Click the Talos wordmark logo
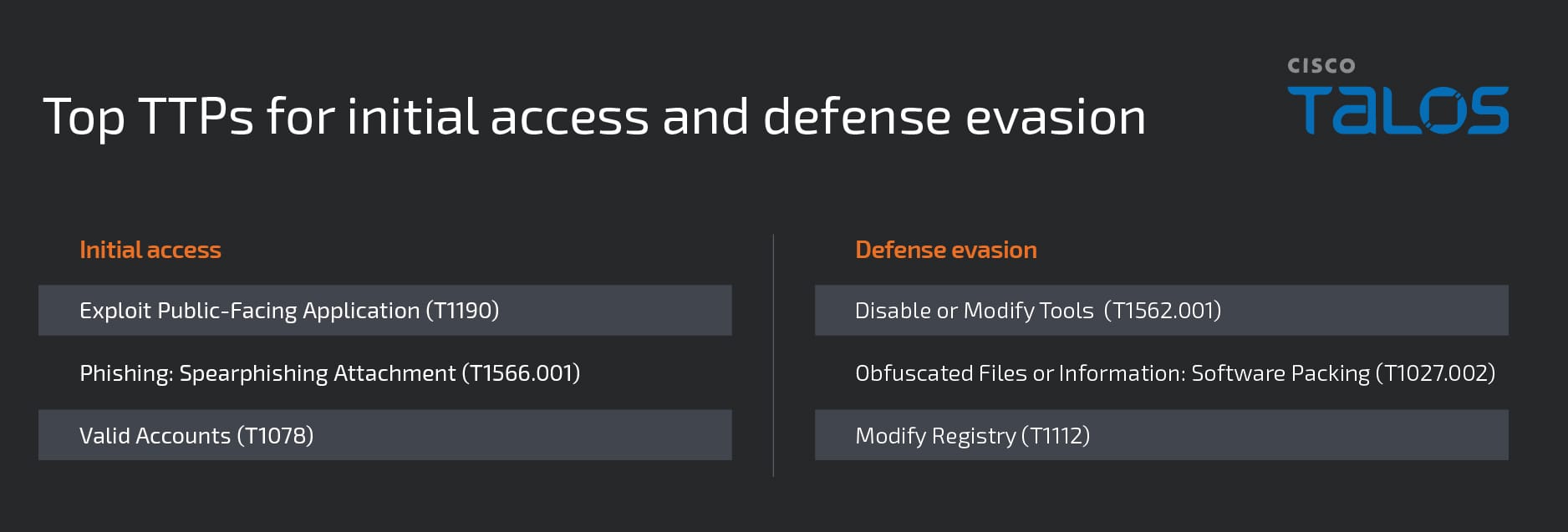The height and width of the screenshot is (532, 1568). point(1397,109)
